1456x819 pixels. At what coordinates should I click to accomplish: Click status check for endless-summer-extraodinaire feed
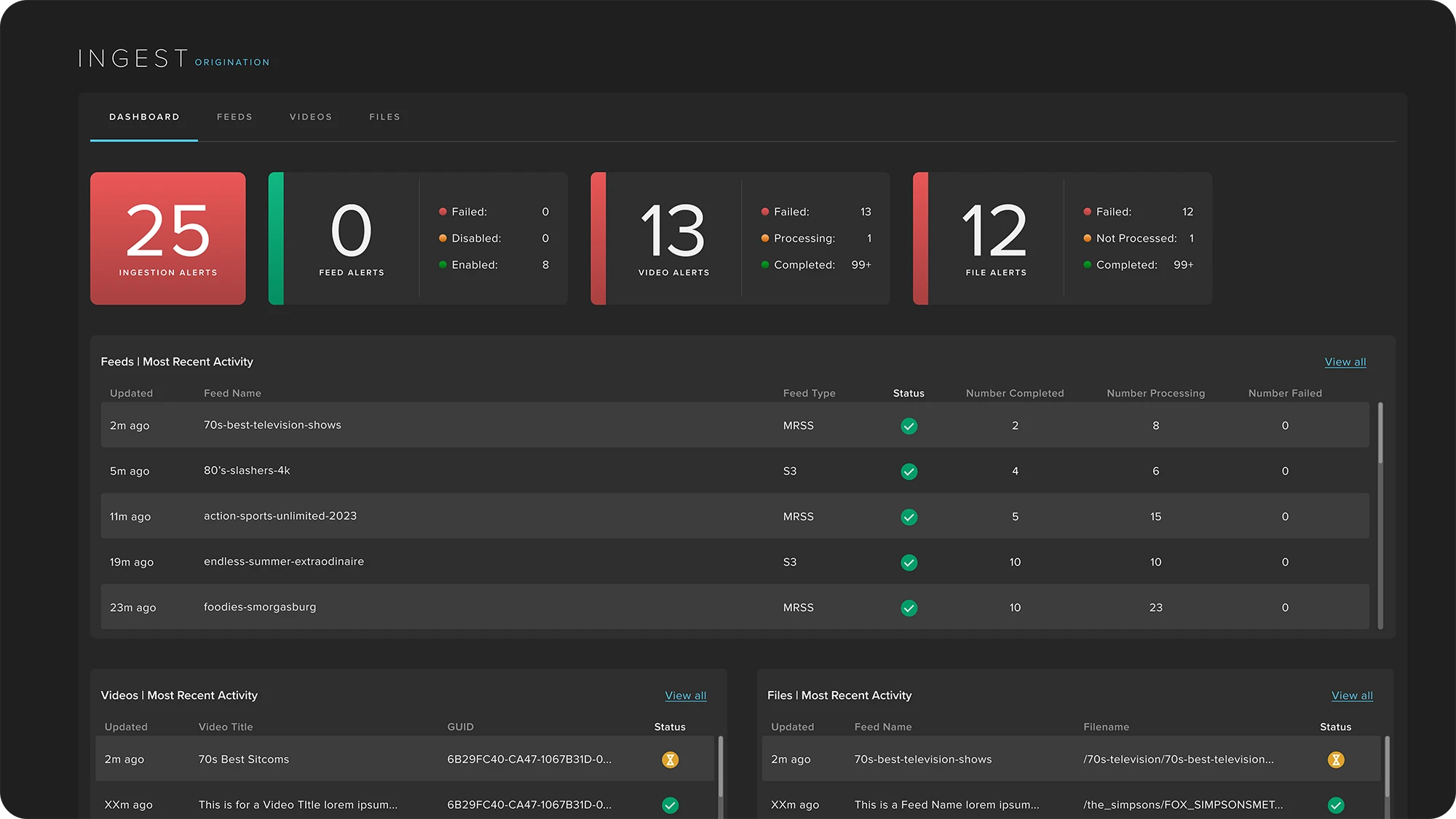coord(909,563)
